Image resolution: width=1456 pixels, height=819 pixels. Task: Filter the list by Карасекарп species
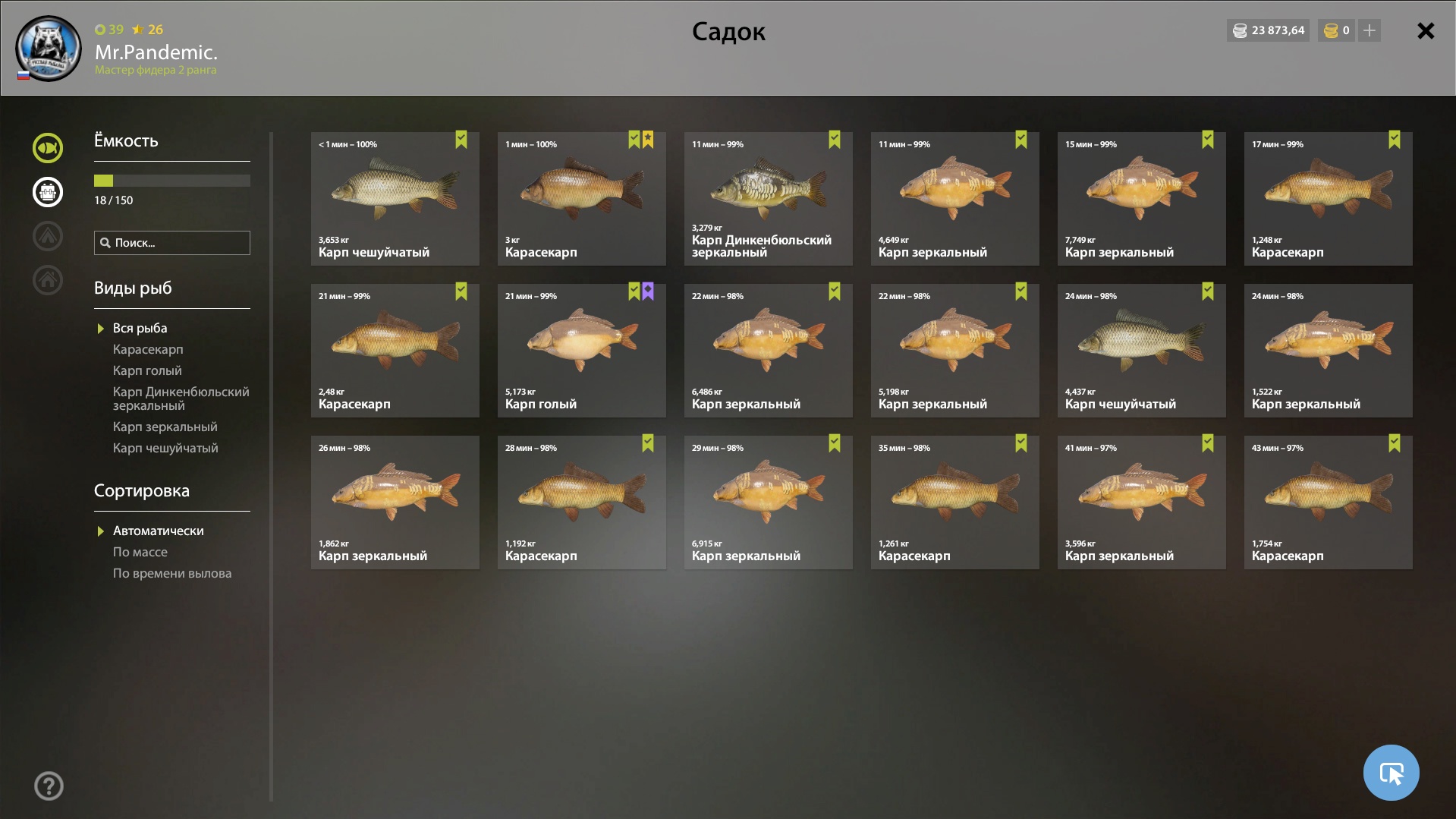pyautogui.click(x=148, y=349)
